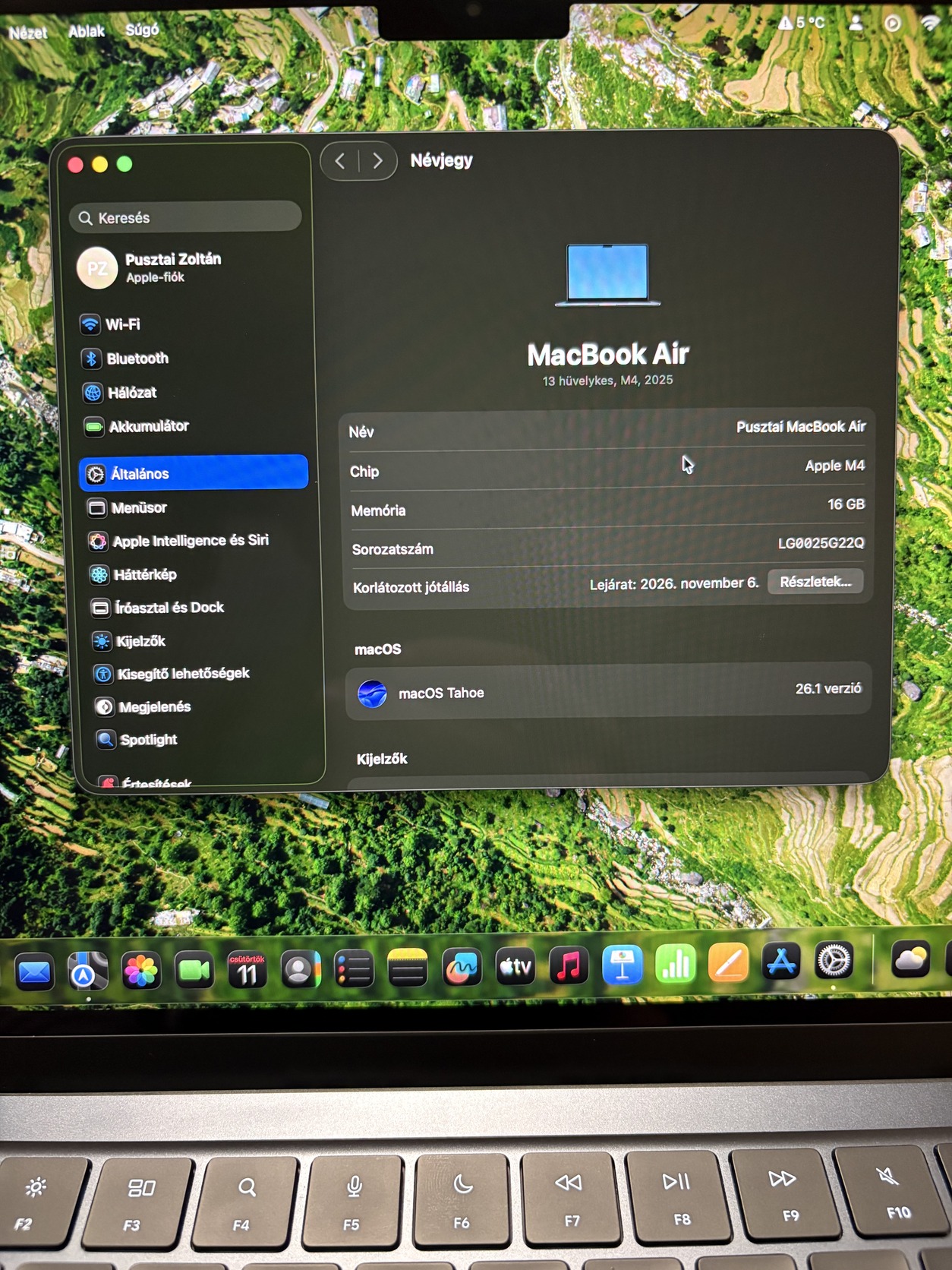Click the Keresés search field
Viewport: 952px width, 1270px height.
click(185, 218)
